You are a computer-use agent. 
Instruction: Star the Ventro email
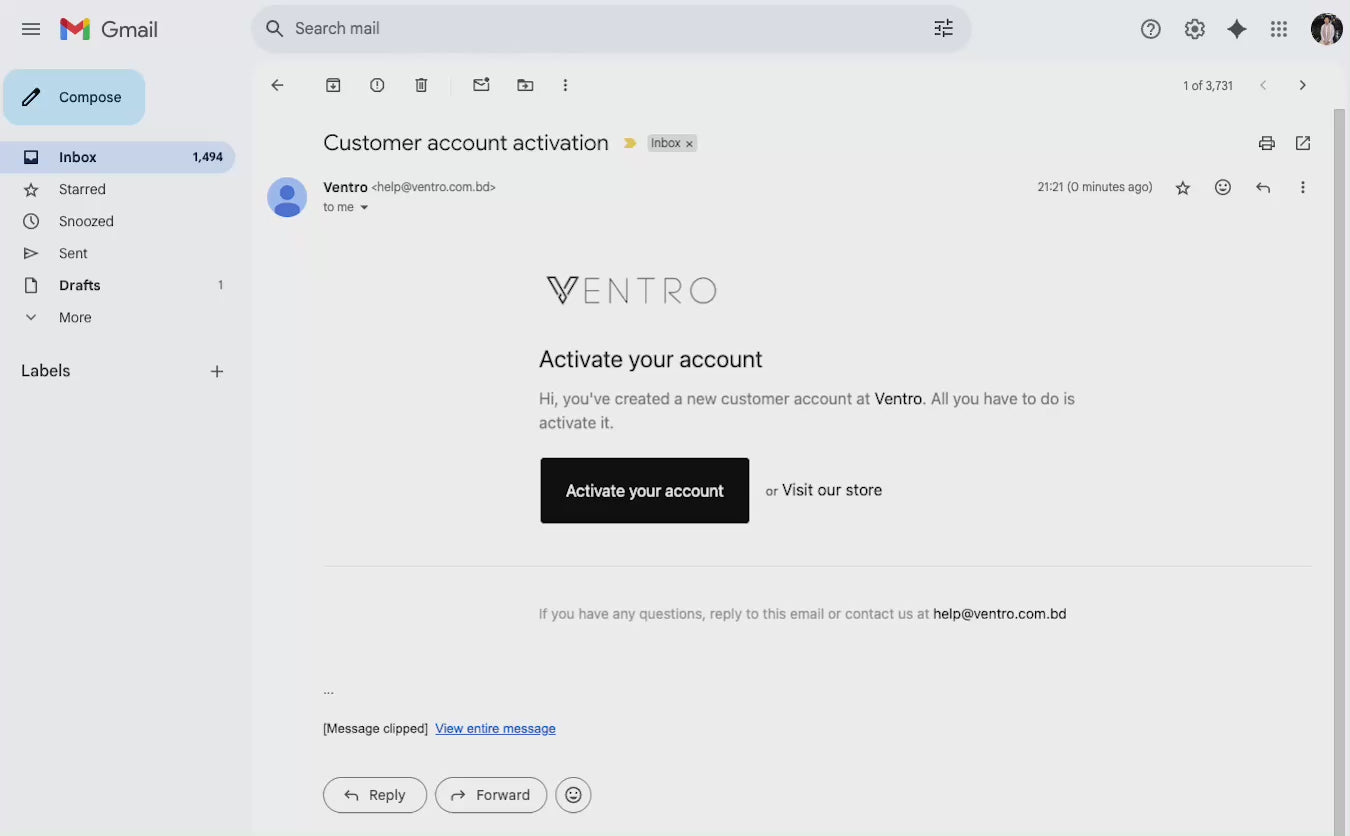coord(1183,187)
